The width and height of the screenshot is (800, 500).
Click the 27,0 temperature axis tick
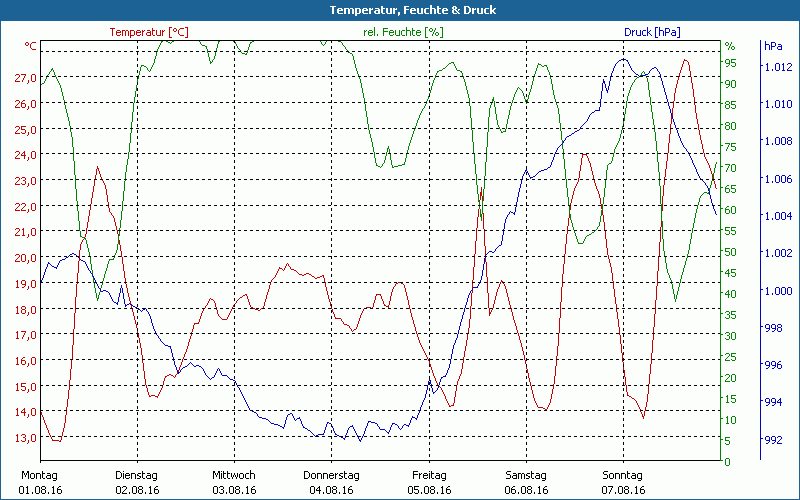25,78
